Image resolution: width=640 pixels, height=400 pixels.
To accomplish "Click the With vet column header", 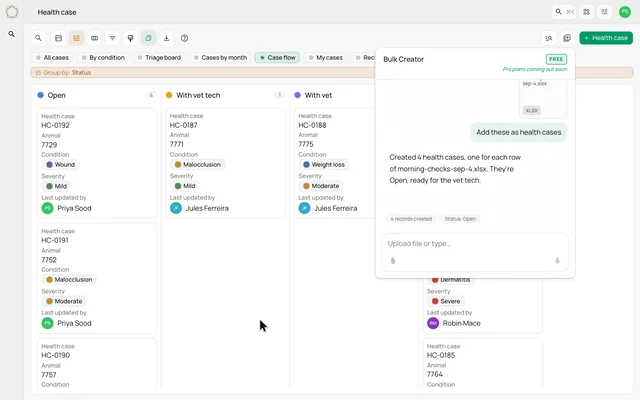I will click(318, 95).
